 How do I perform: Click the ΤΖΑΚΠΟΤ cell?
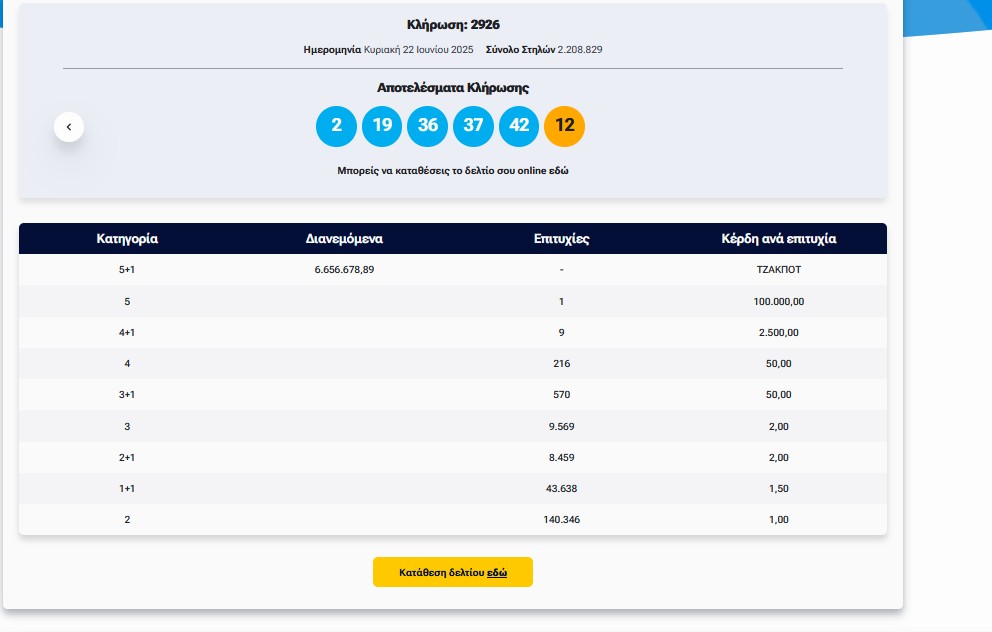779,270
